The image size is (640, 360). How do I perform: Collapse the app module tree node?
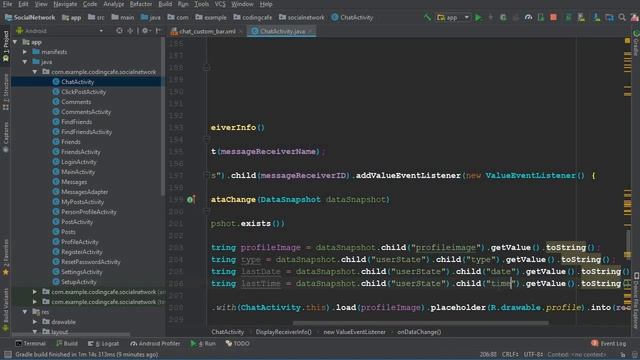click(15, 42)
